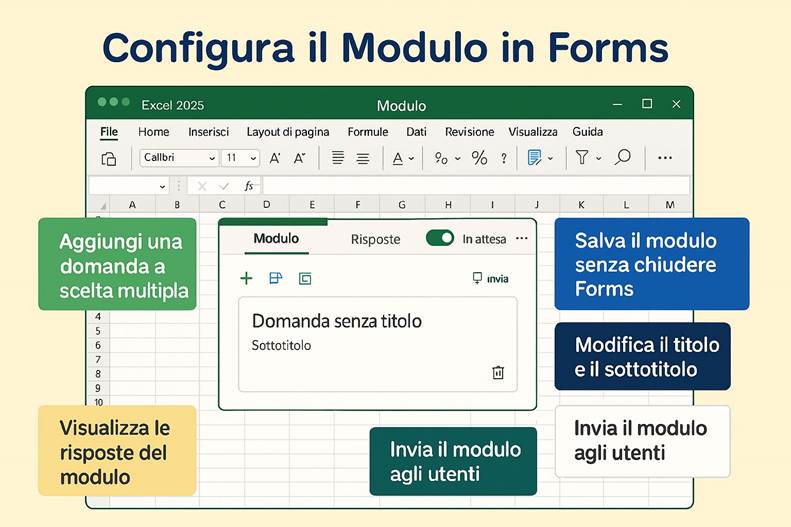Image resolution: width=791 pixels, height=527 pixels.
Task: Expand the Forms icon dropdown arrow
Action: point(550,158)
